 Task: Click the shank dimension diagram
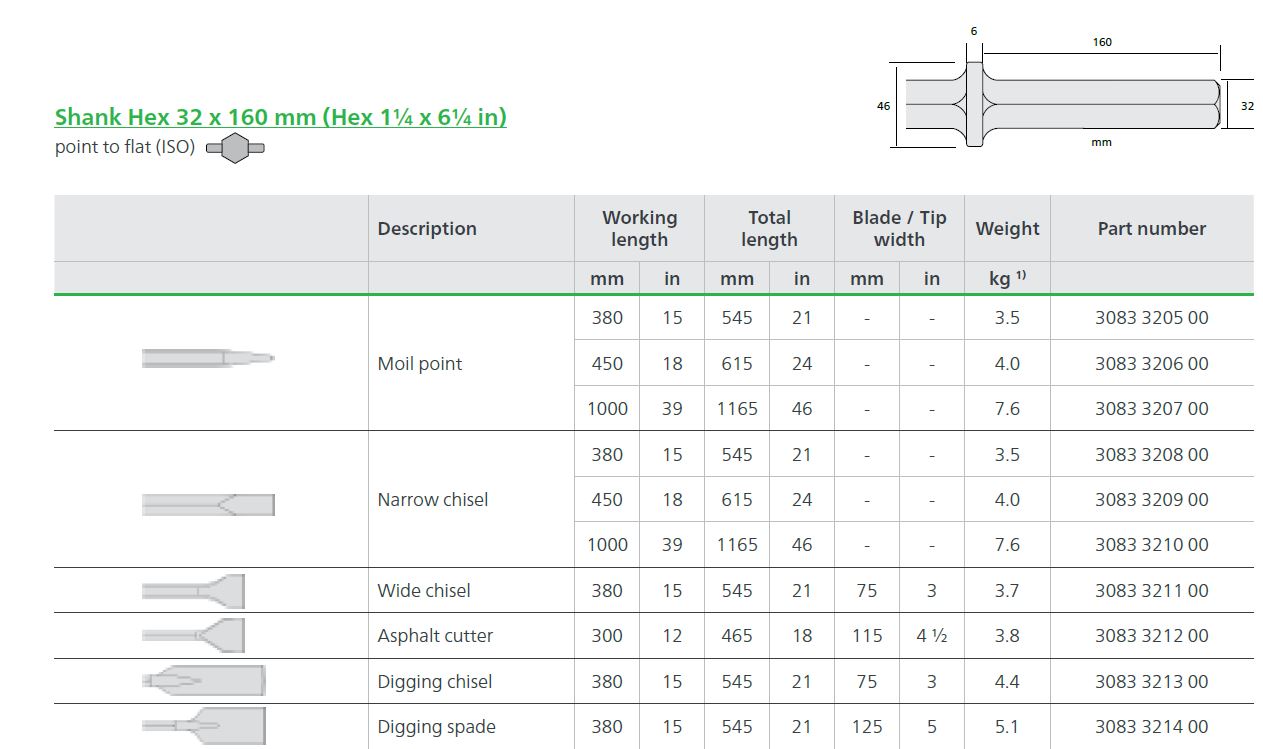tap(1065, 88)
